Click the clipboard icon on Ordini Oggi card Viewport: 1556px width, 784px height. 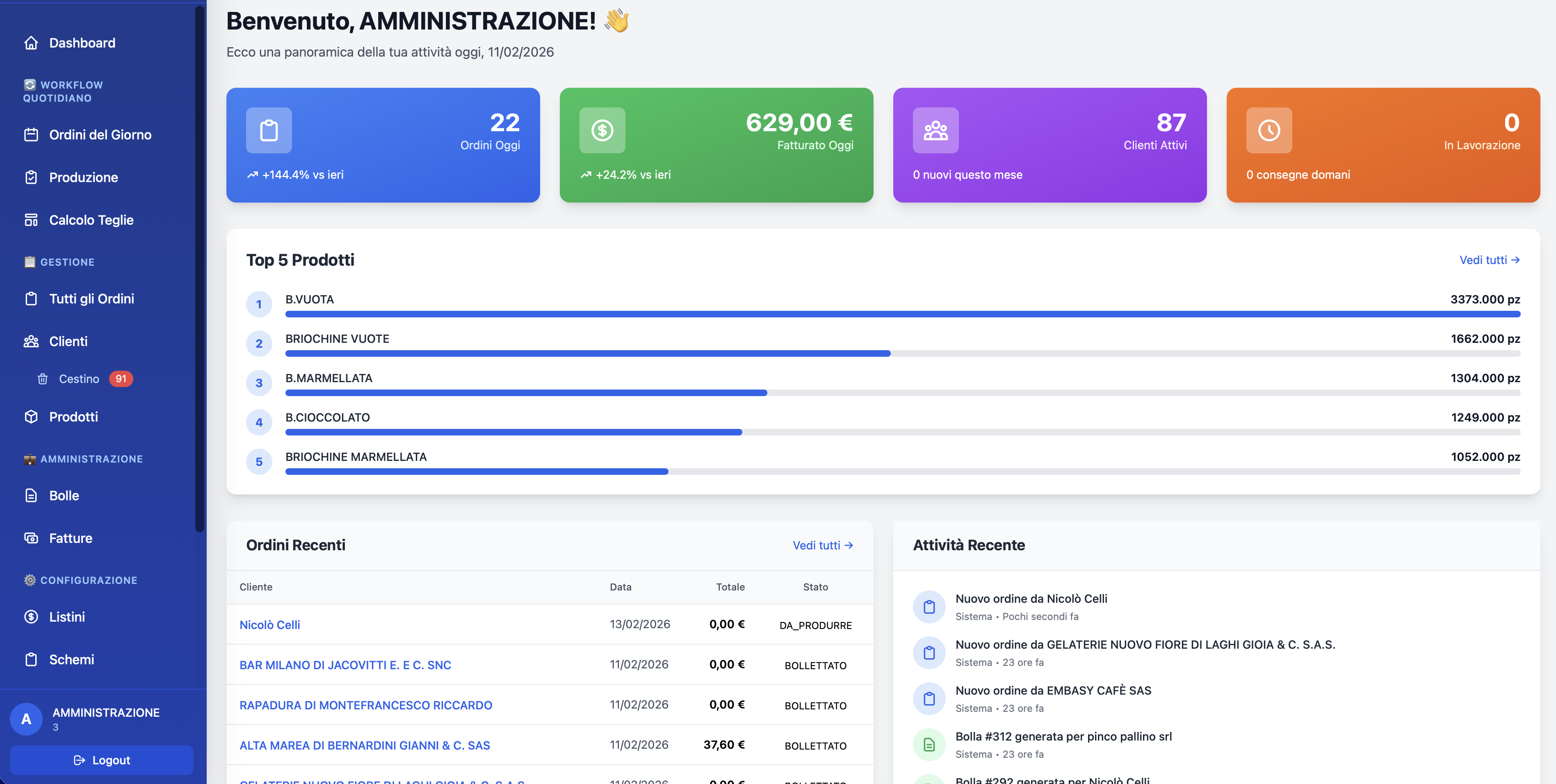point(269,130)
